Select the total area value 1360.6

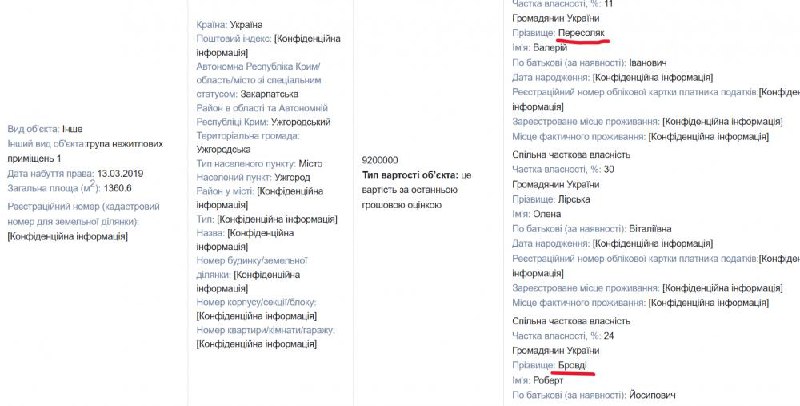117,188
